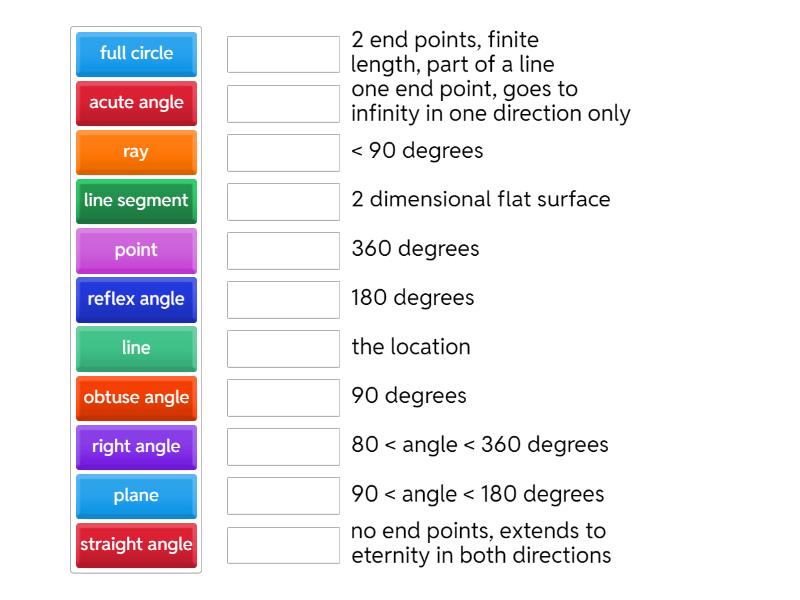
Task: Click the slot next to '2 dimensional flat surface'
Action: [283, 201]
